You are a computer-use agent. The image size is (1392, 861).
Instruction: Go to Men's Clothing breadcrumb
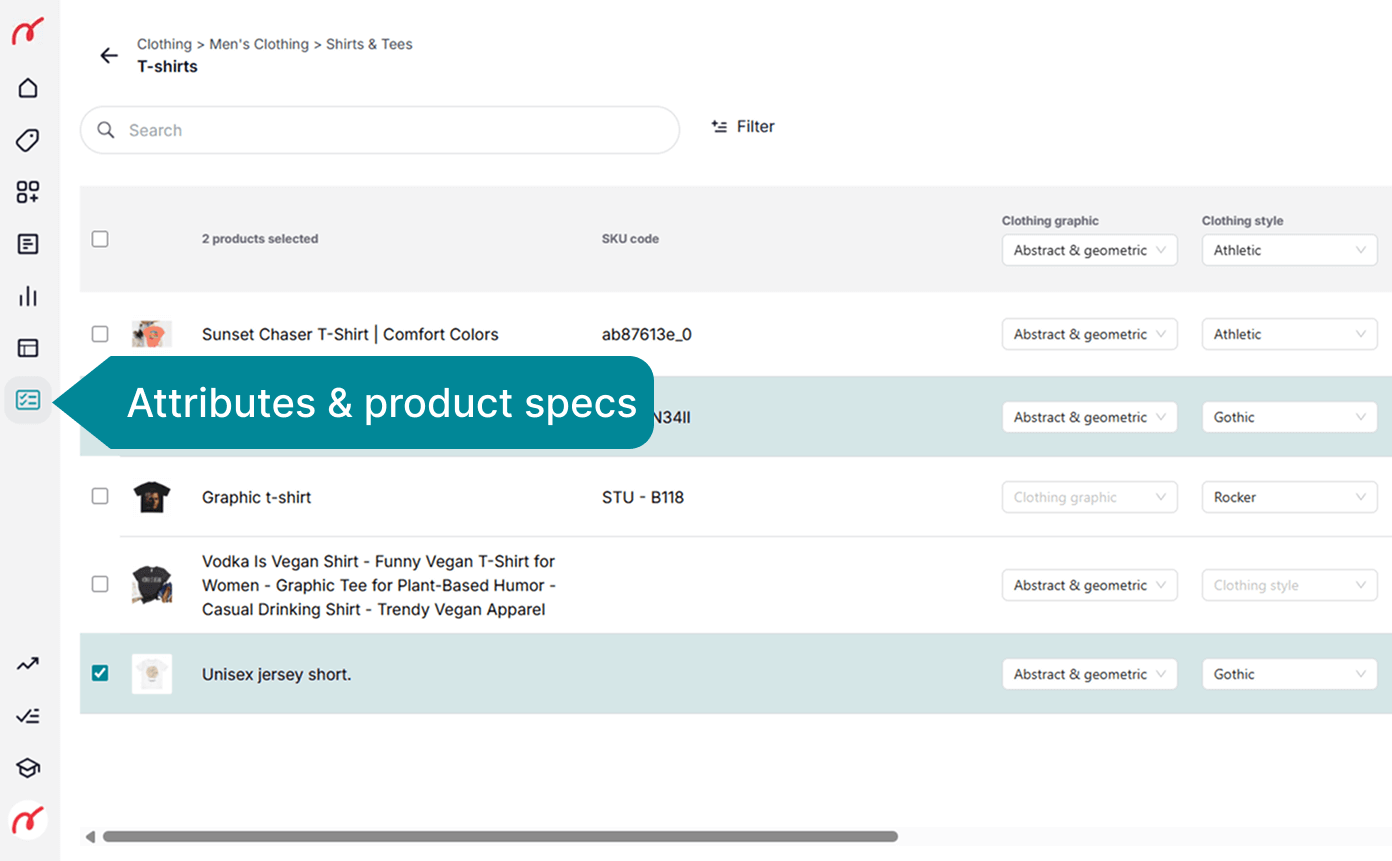click(259, 44)
